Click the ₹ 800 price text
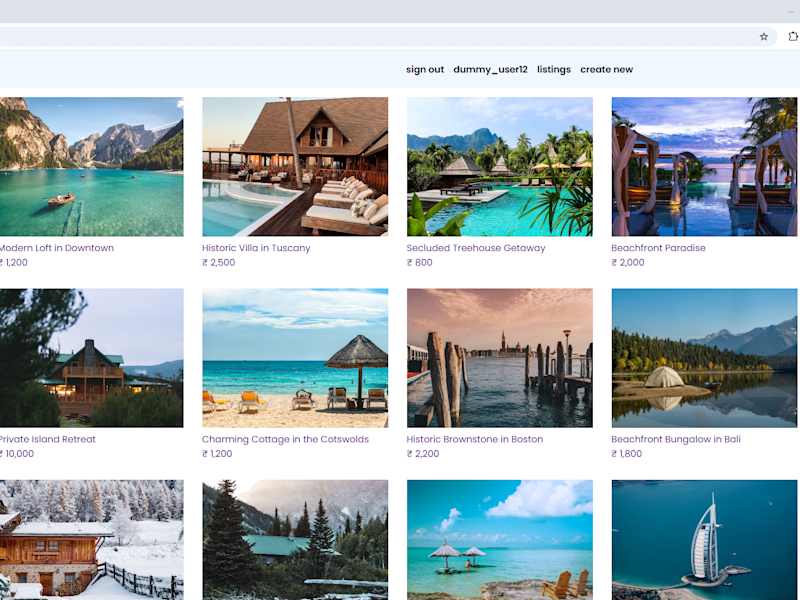The height and width of the screenshot is (600, 800). click(419, 263)
